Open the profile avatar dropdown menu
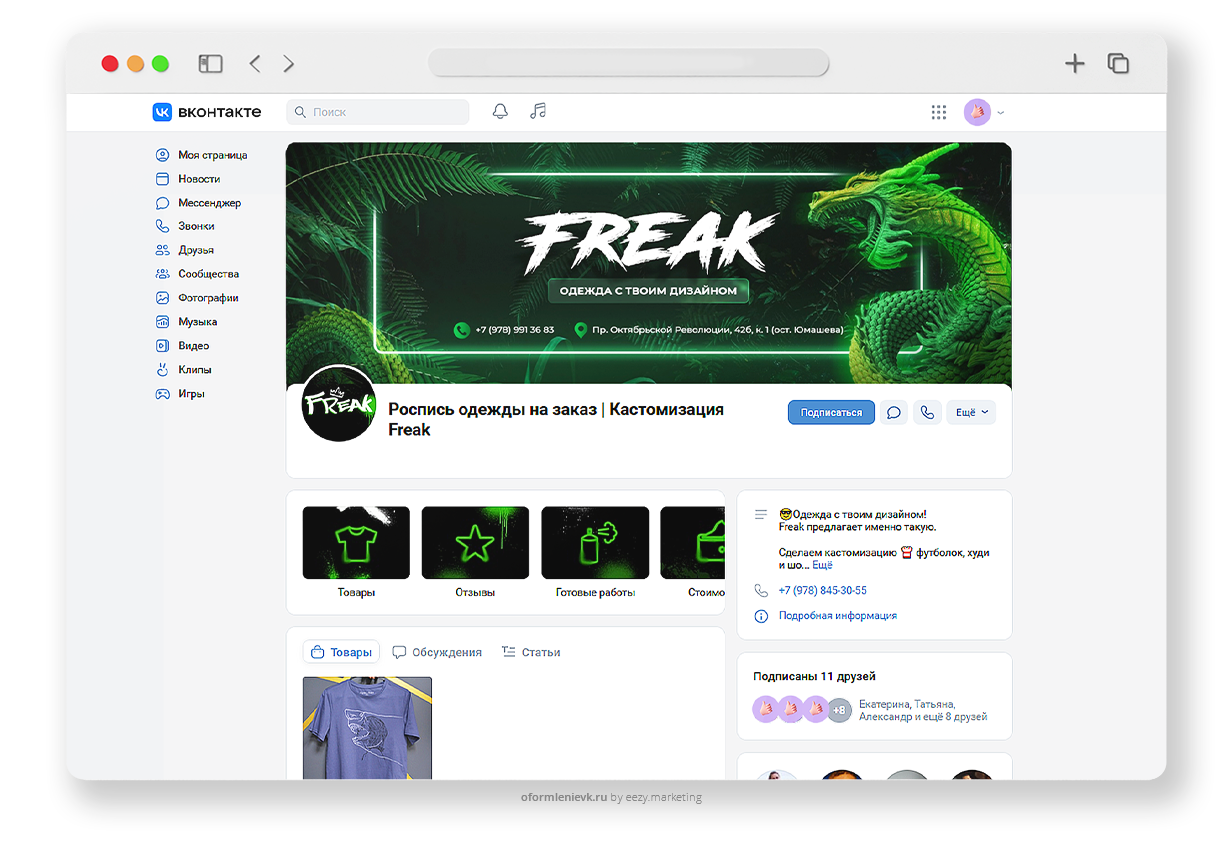 984,113
